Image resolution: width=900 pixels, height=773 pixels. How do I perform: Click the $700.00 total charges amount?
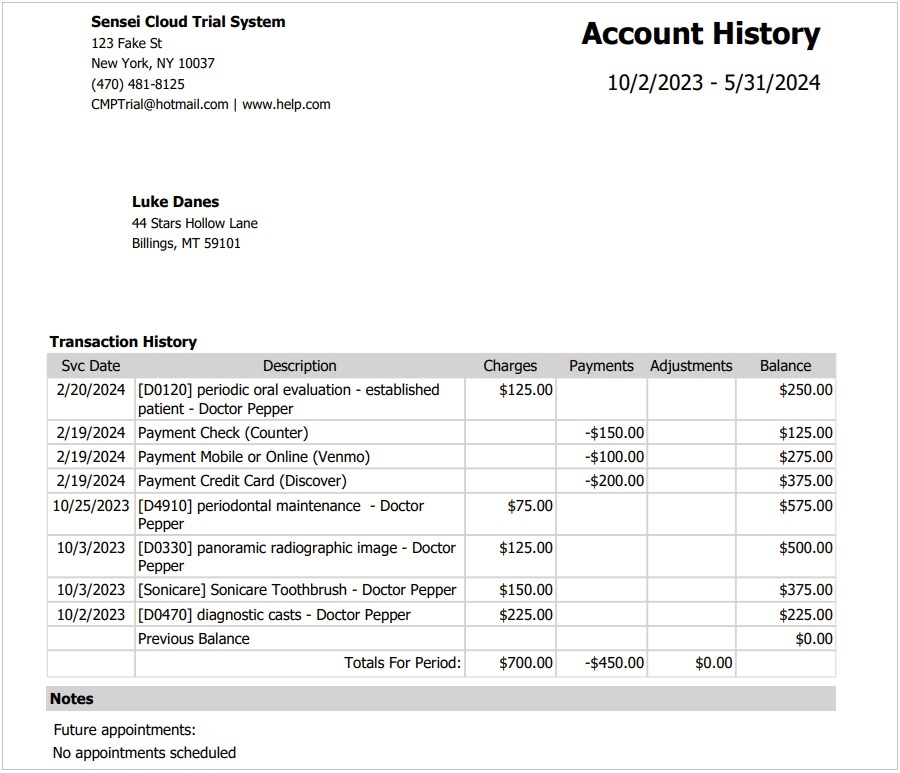point(526,663)
